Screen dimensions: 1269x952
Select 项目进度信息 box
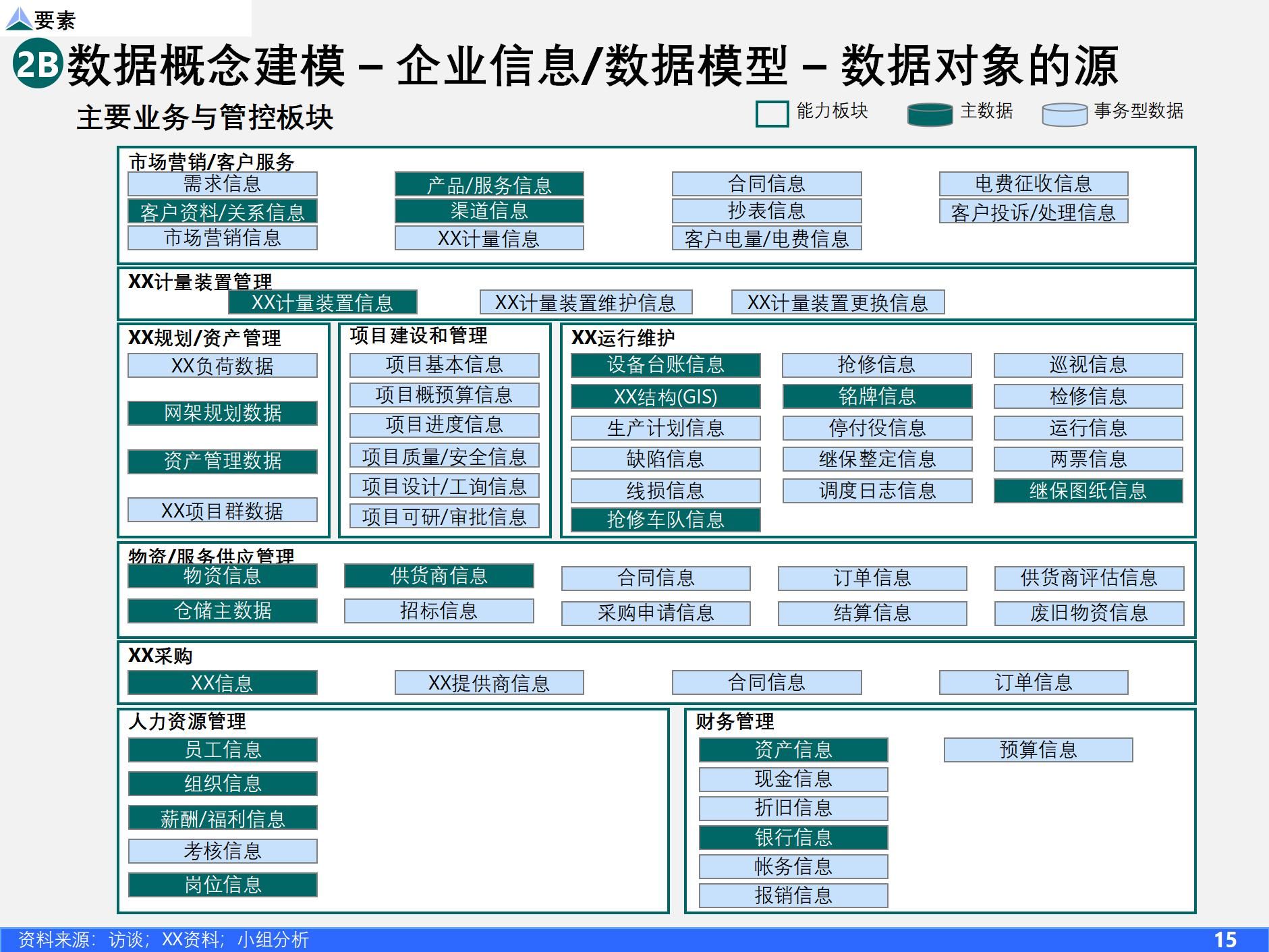[x=445, y=425]
